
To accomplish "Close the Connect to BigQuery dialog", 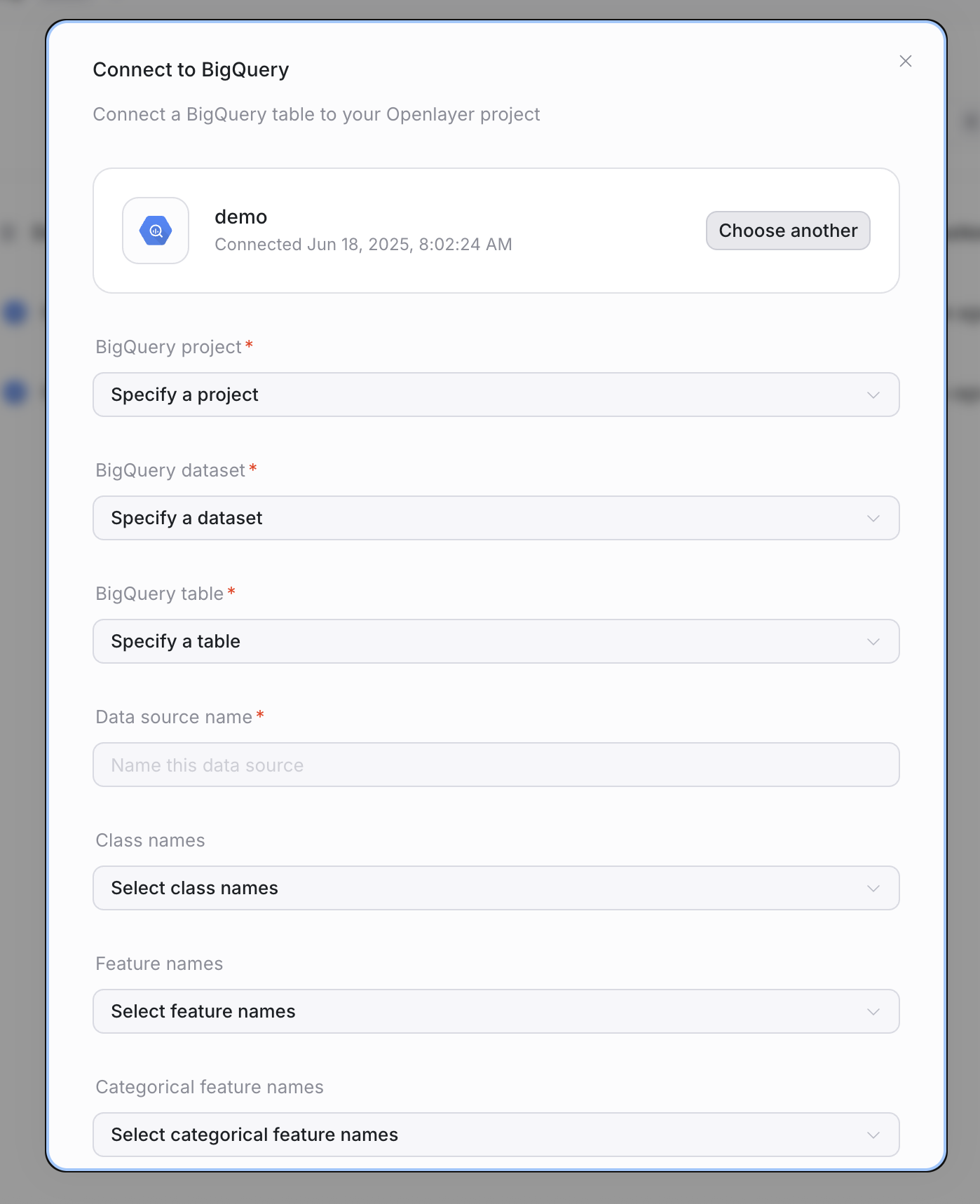I will (x=905, y=61).
